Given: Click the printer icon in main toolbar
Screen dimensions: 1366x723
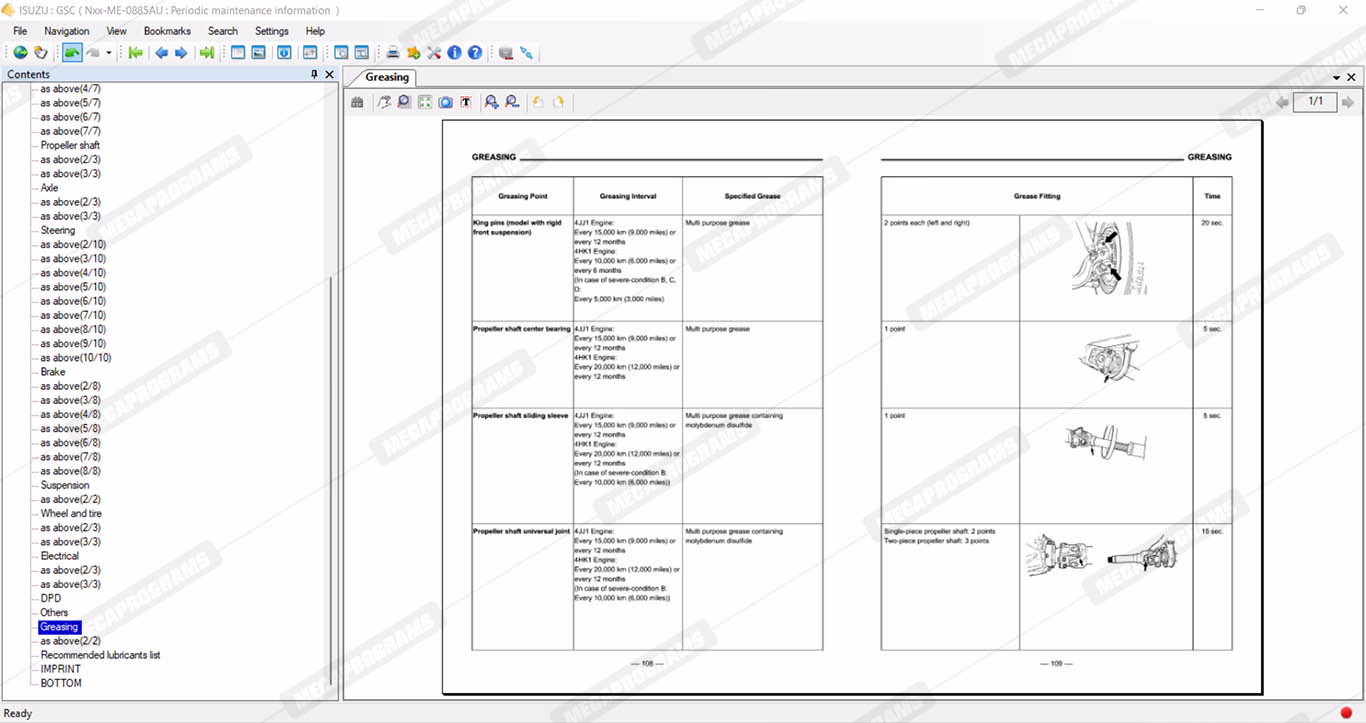Looking at the screenshot, I should pos(393,53).
